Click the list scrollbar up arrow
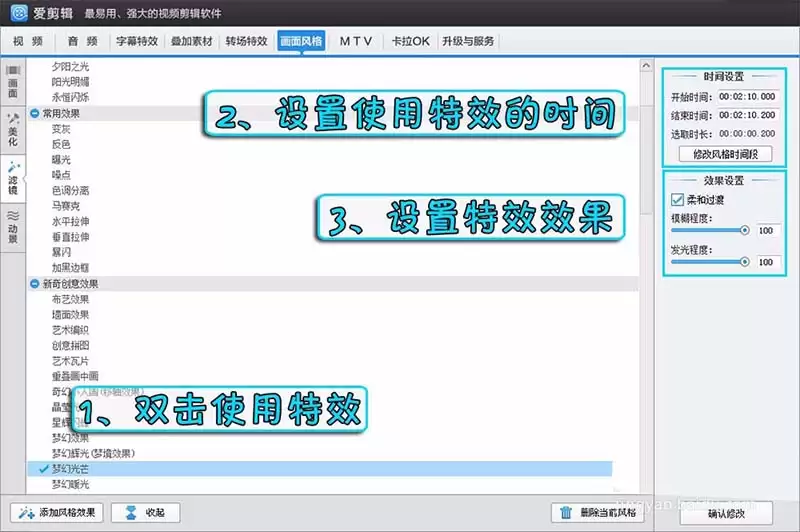The image size is (800, 532). point(646,65)
